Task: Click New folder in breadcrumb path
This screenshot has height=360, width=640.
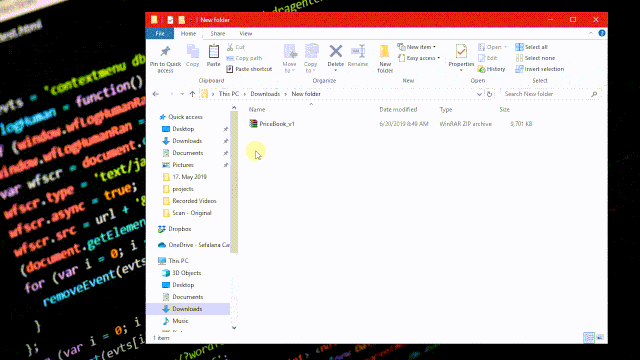Action: pyautogui.click(x=306, y=94)
